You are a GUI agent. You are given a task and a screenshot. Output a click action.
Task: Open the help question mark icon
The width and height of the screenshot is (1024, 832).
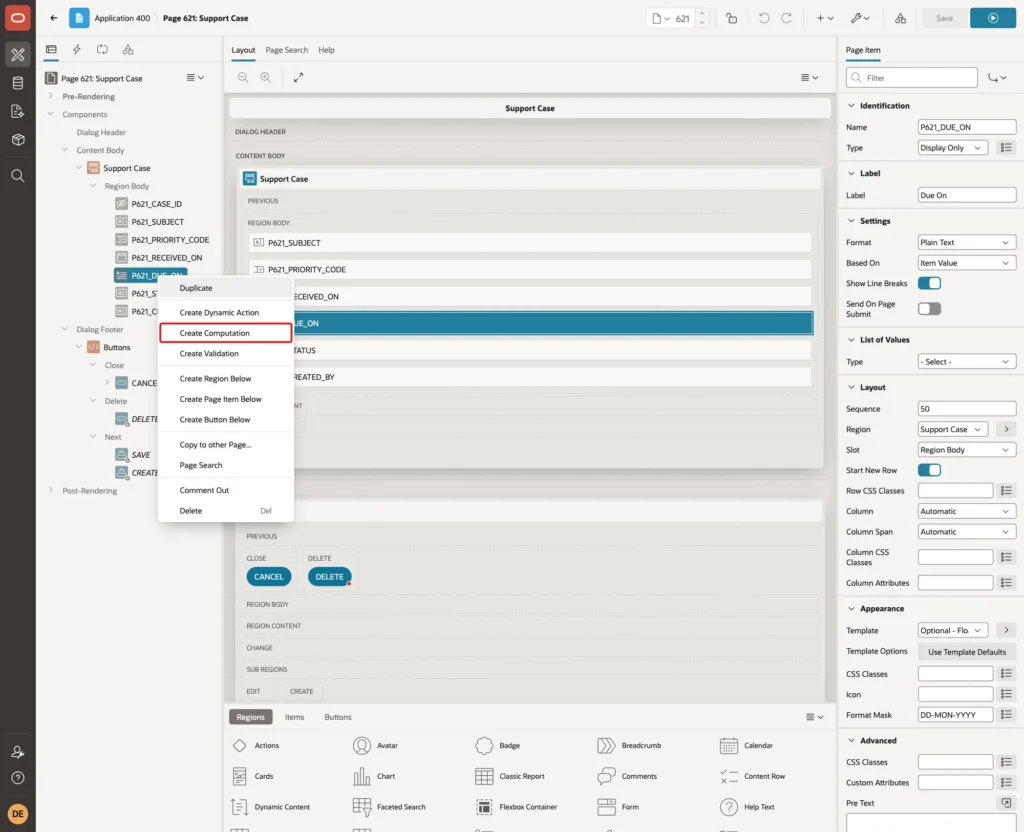[x=18, y=778]
